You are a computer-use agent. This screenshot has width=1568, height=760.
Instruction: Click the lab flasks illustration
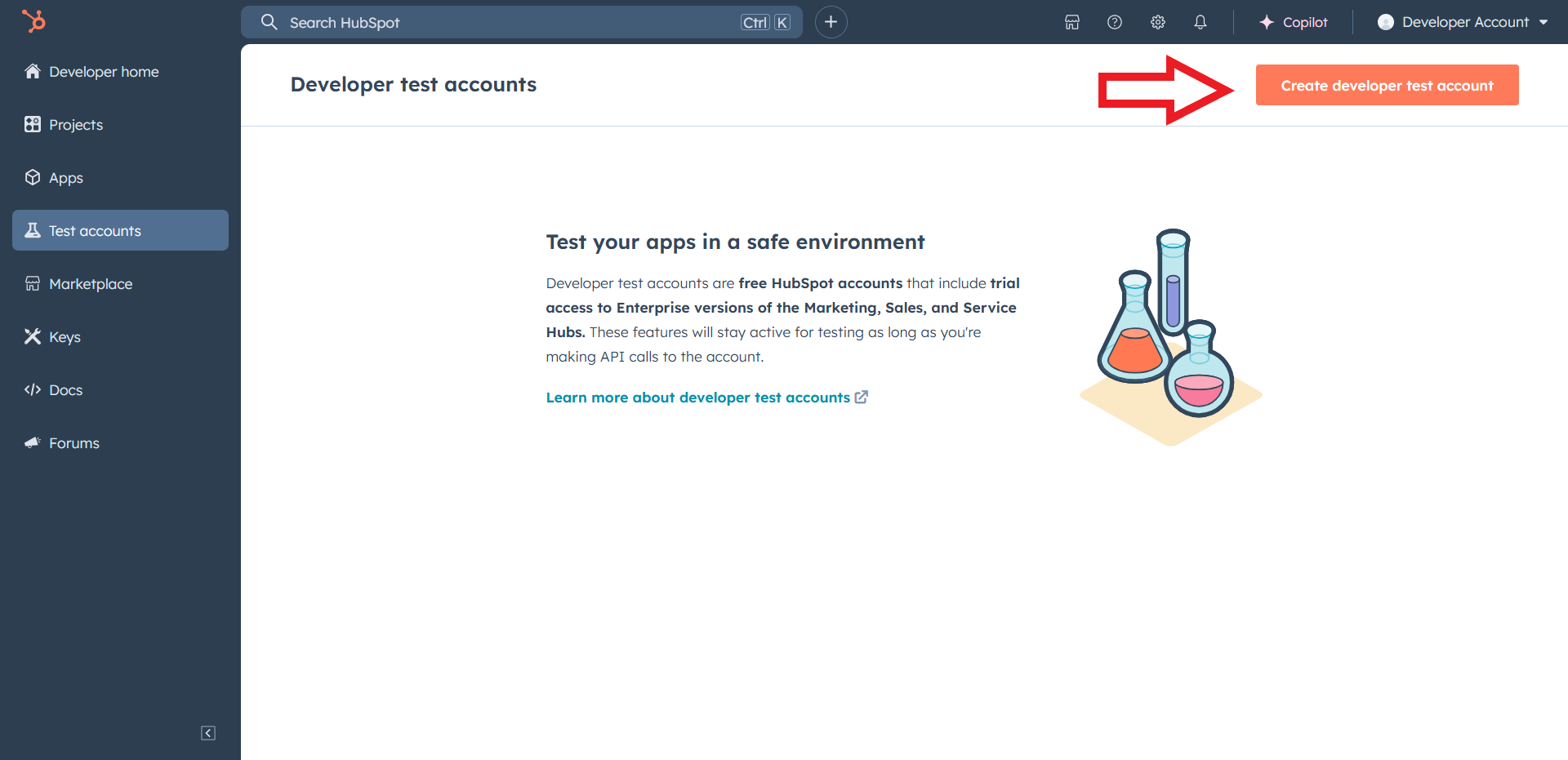(x=1170, y=337)
